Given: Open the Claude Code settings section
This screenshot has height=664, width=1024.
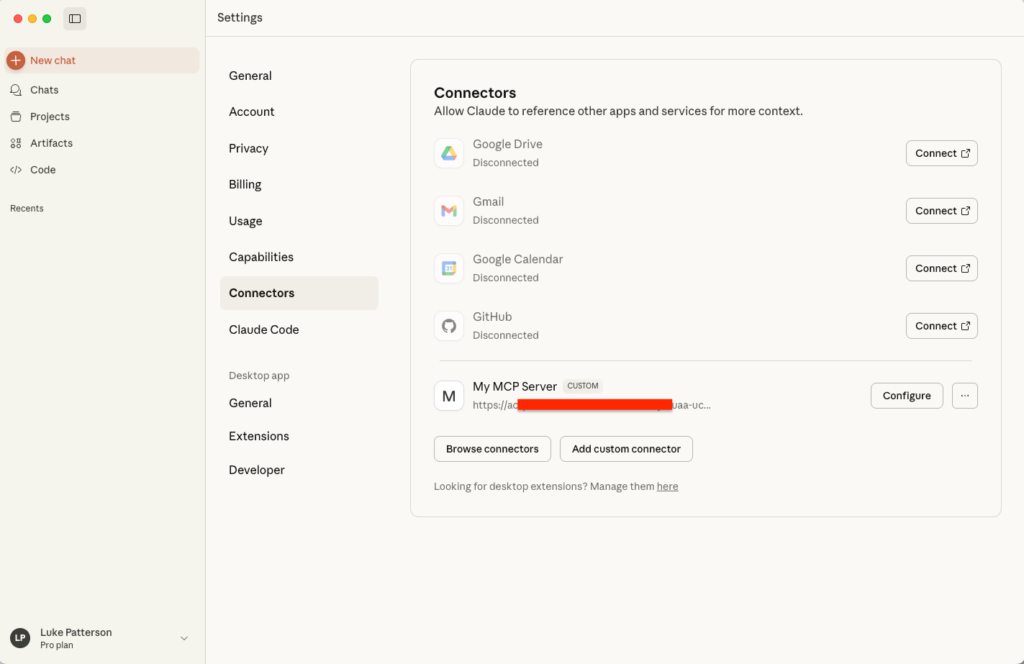Looking at the screenshot, I should [x=264, y=330].
